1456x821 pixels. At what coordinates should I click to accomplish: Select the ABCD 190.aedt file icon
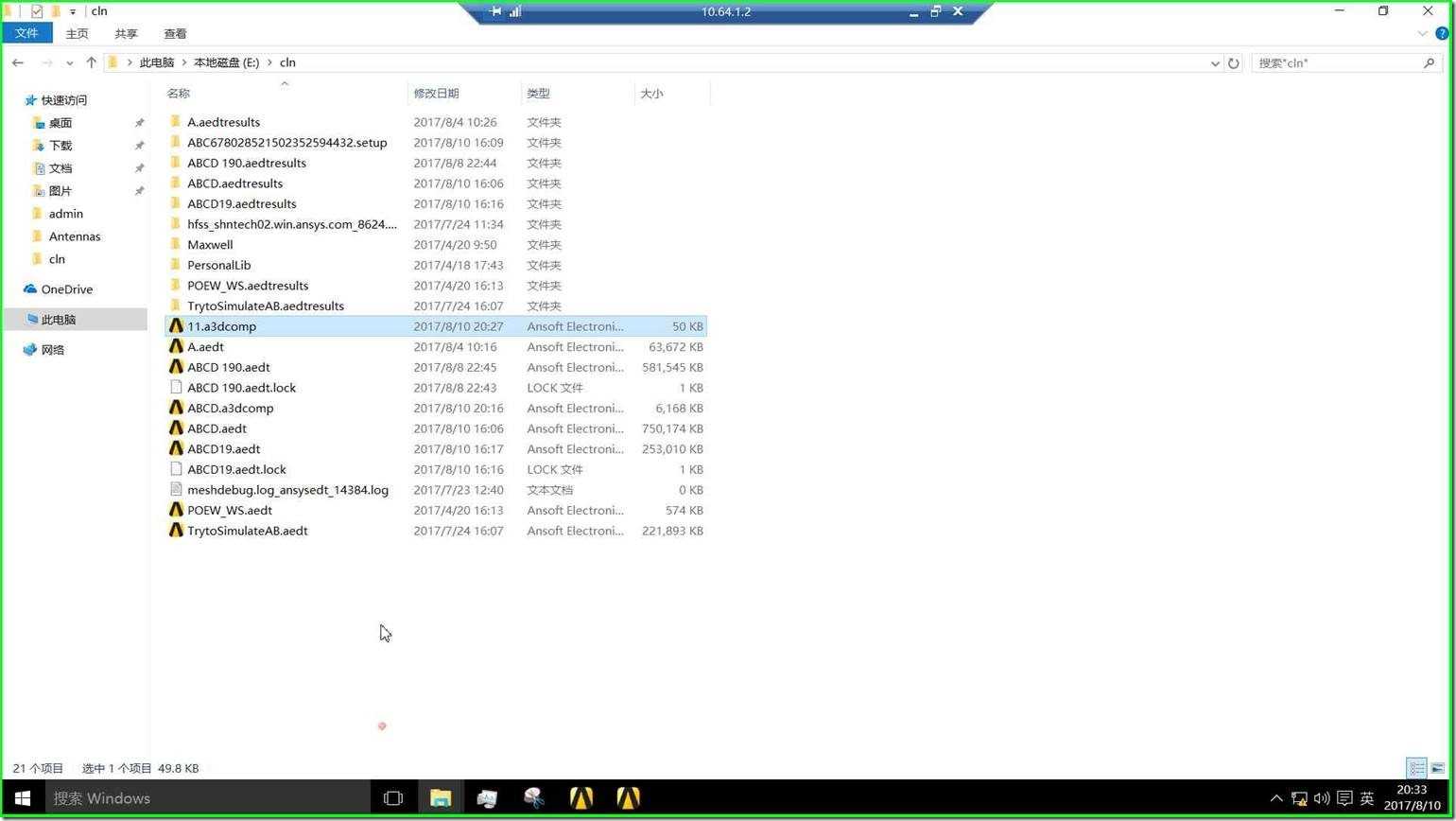[x=176, y=367]
